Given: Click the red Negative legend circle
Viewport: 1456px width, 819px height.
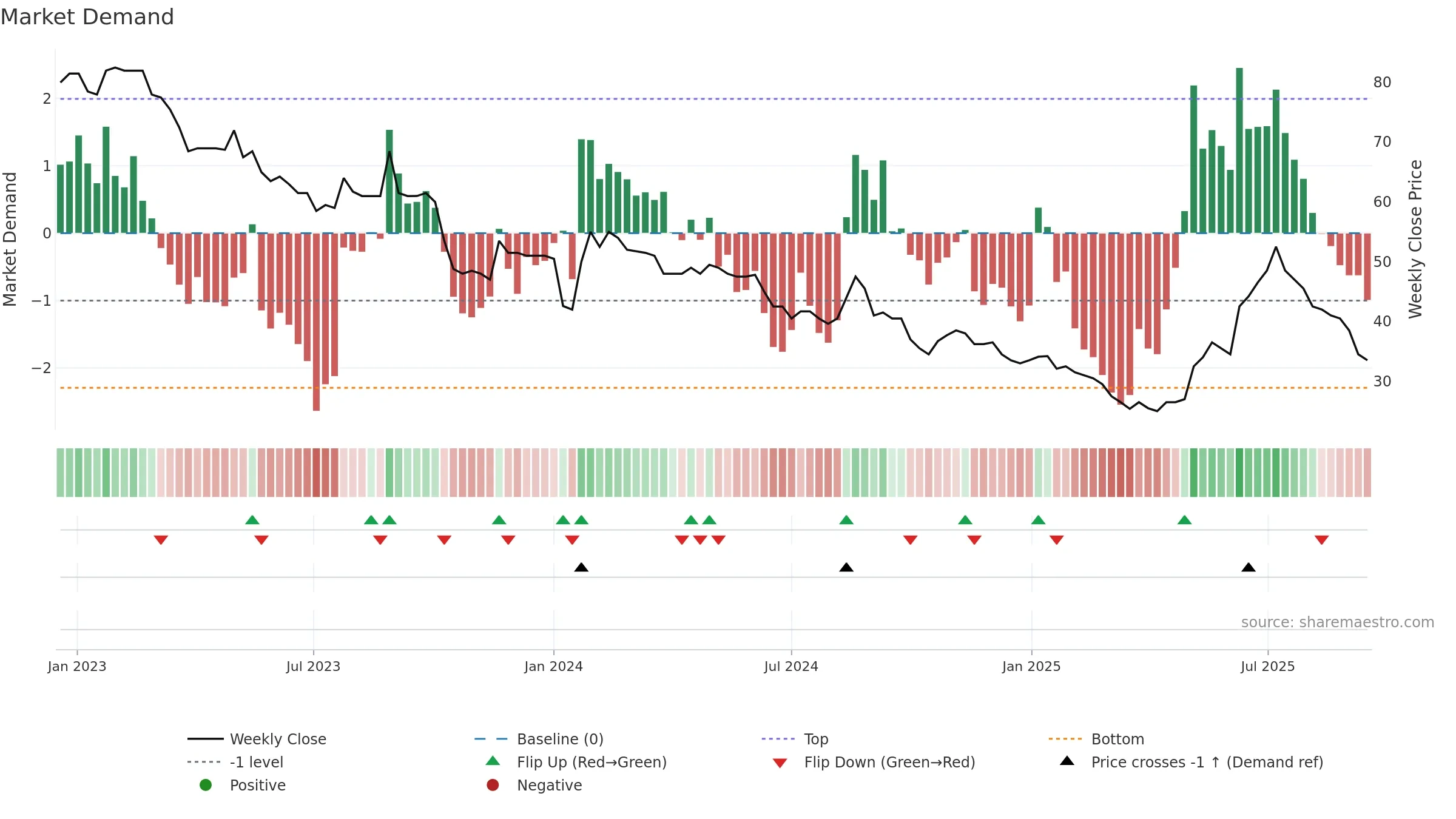Looking at the screenshot, I should coord(493,785).
